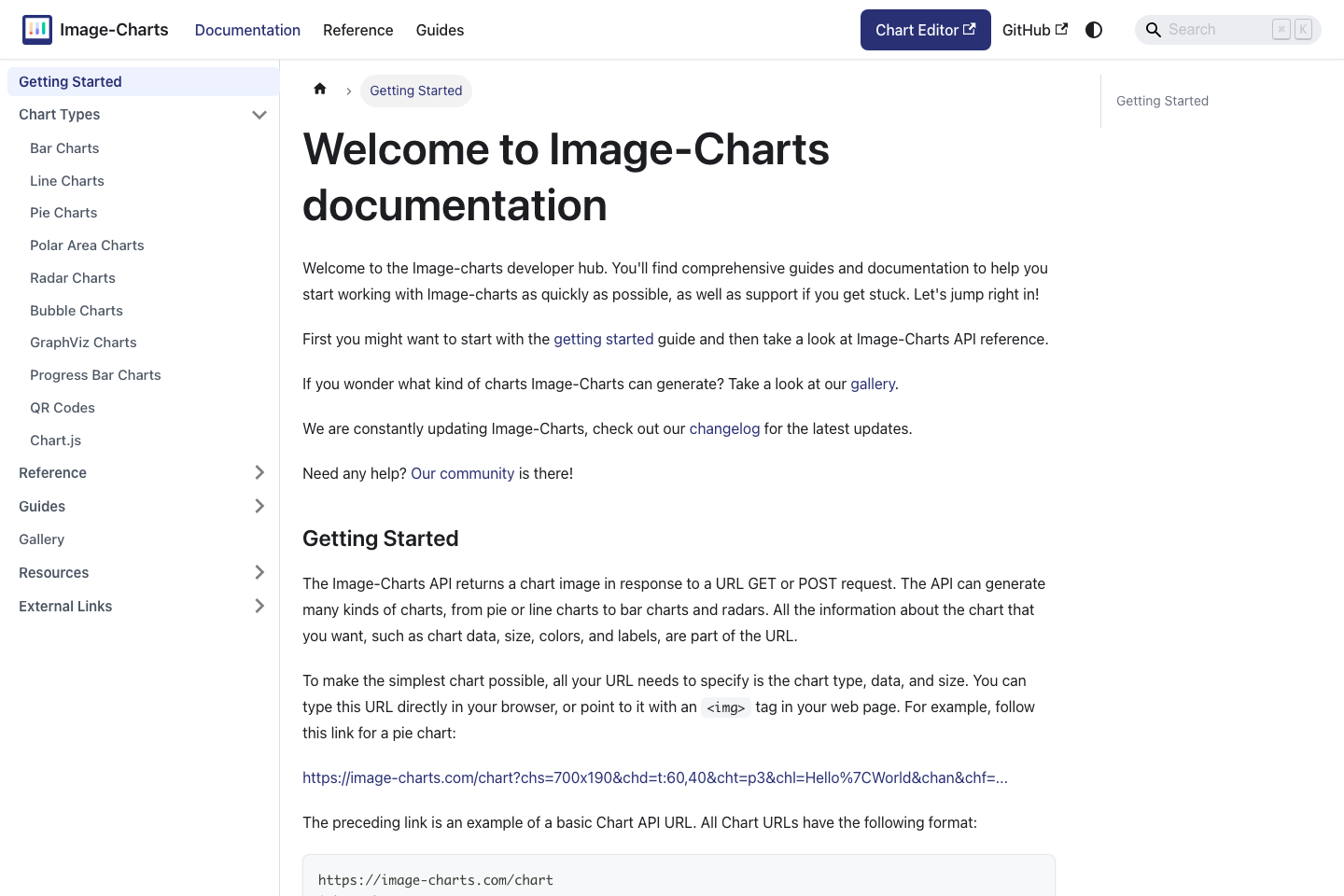This screenshot has height=896, width=1344.
Task: Expand the Reference sidebar section
Action: [x=259, y=472]
